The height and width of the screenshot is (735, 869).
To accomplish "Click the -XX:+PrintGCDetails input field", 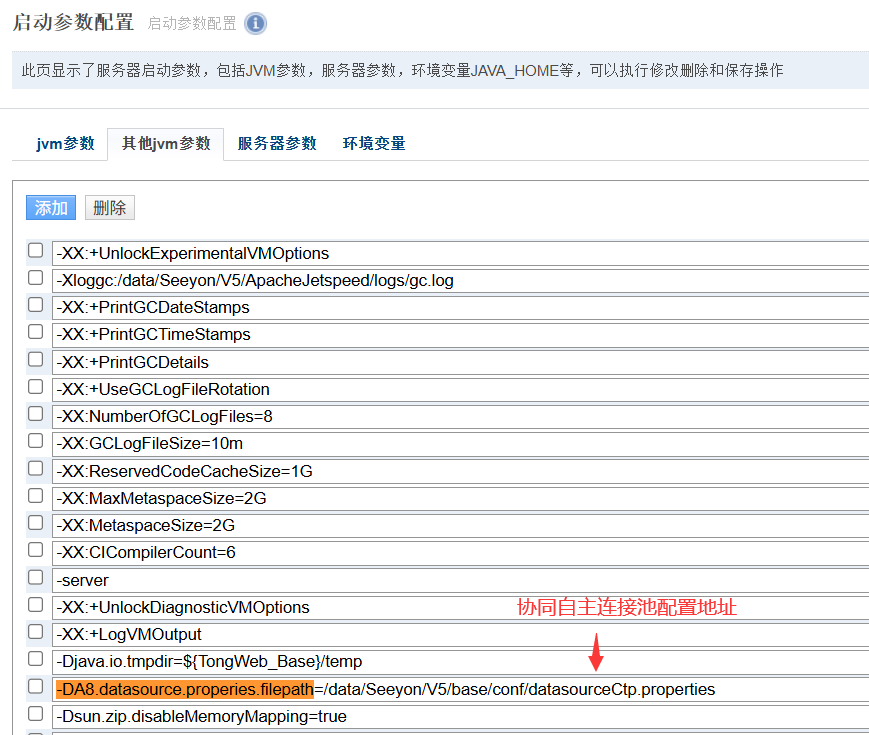I will pyautogui.click(x=461, y=363).
